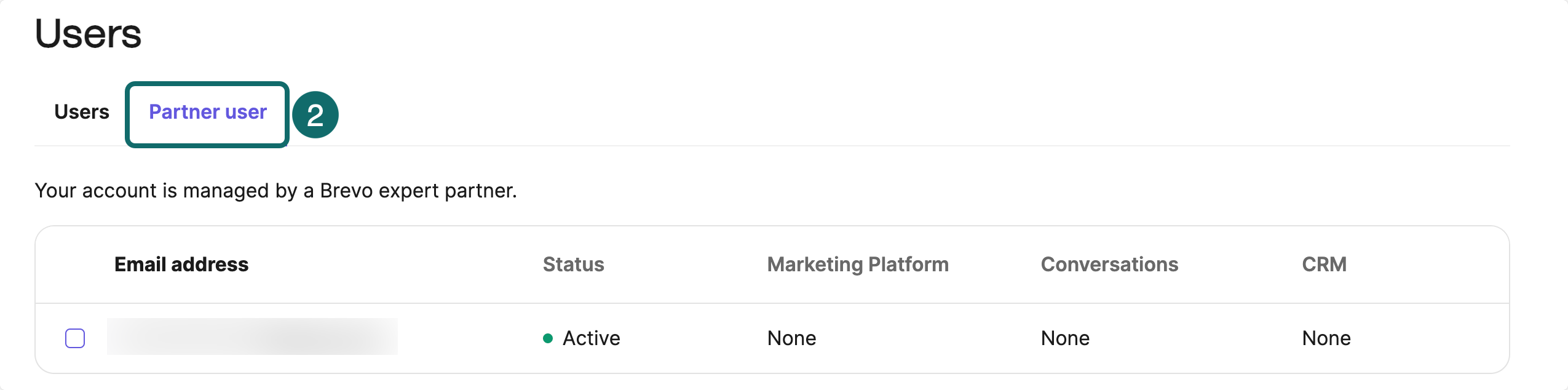Select the blurred partner email address
Image resolution: width=1568 pixels, height=390 pixels.
(252, 336)
